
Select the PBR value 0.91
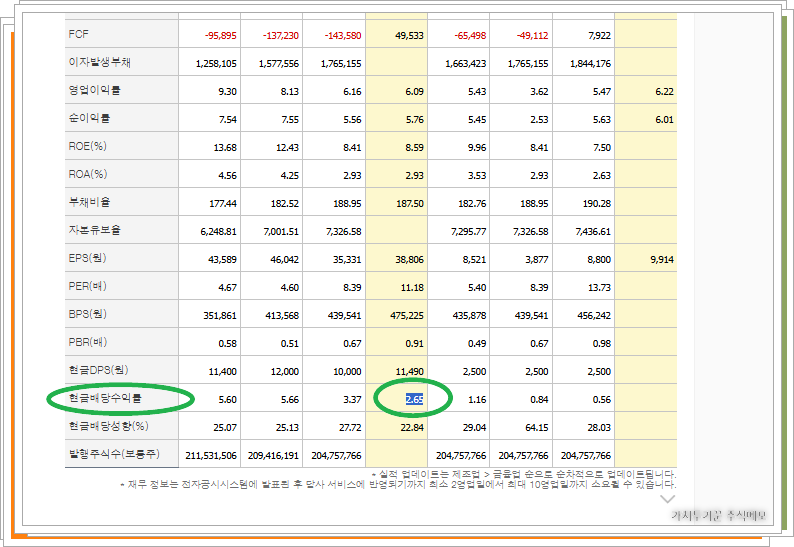click(415, 343)
